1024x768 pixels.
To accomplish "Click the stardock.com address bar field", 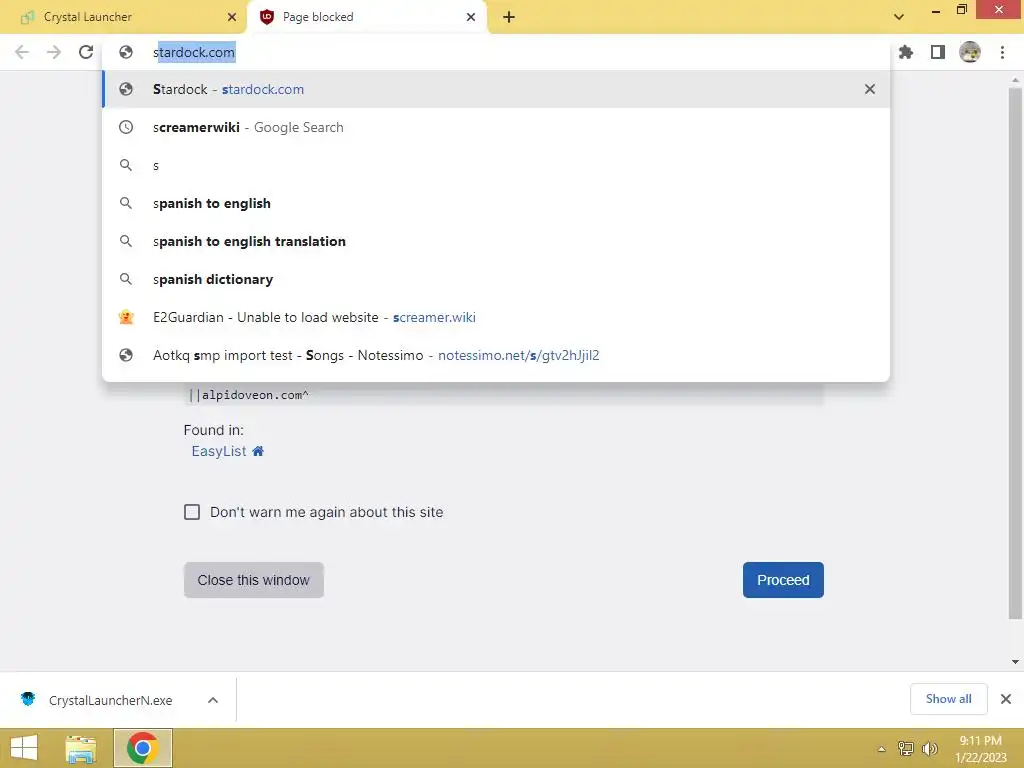I will coord(495,52).
